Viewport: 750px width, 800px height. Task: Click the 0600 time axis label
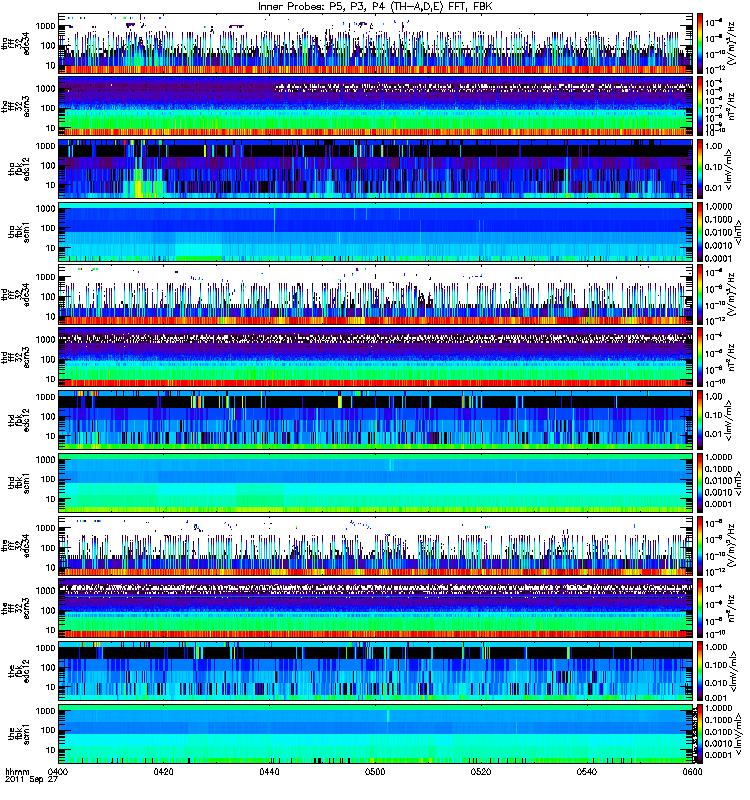coord(692,772)
